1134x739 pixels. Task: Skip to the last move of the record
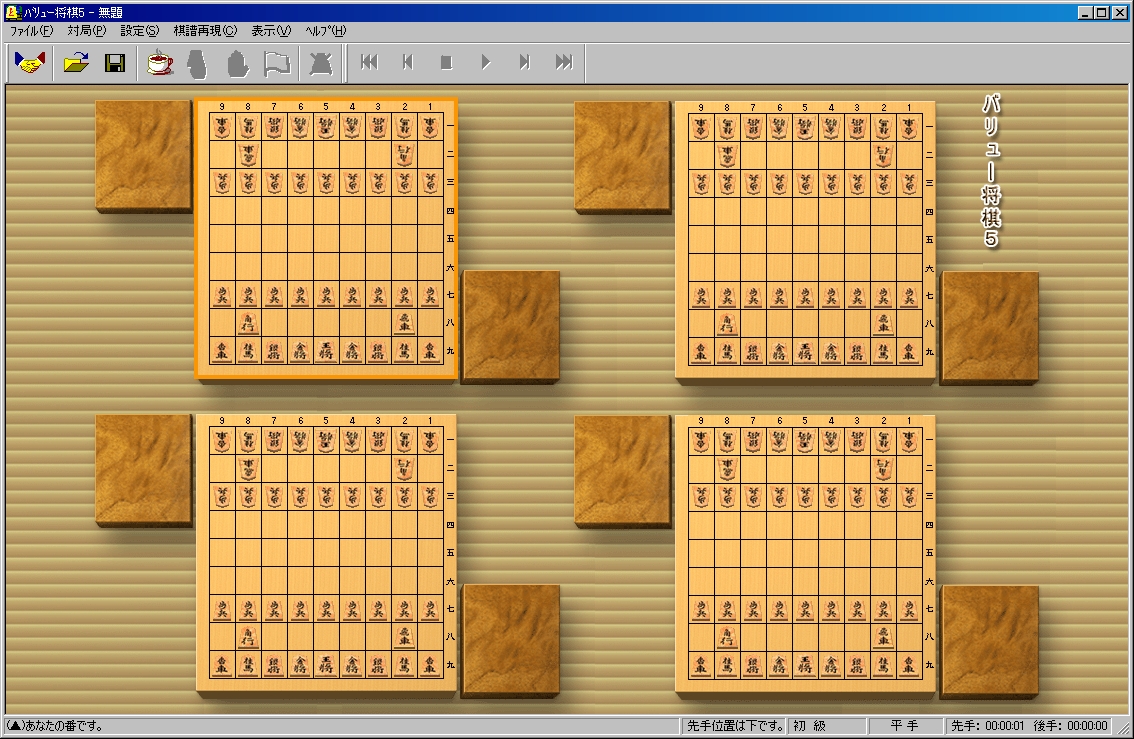point(564,63)
